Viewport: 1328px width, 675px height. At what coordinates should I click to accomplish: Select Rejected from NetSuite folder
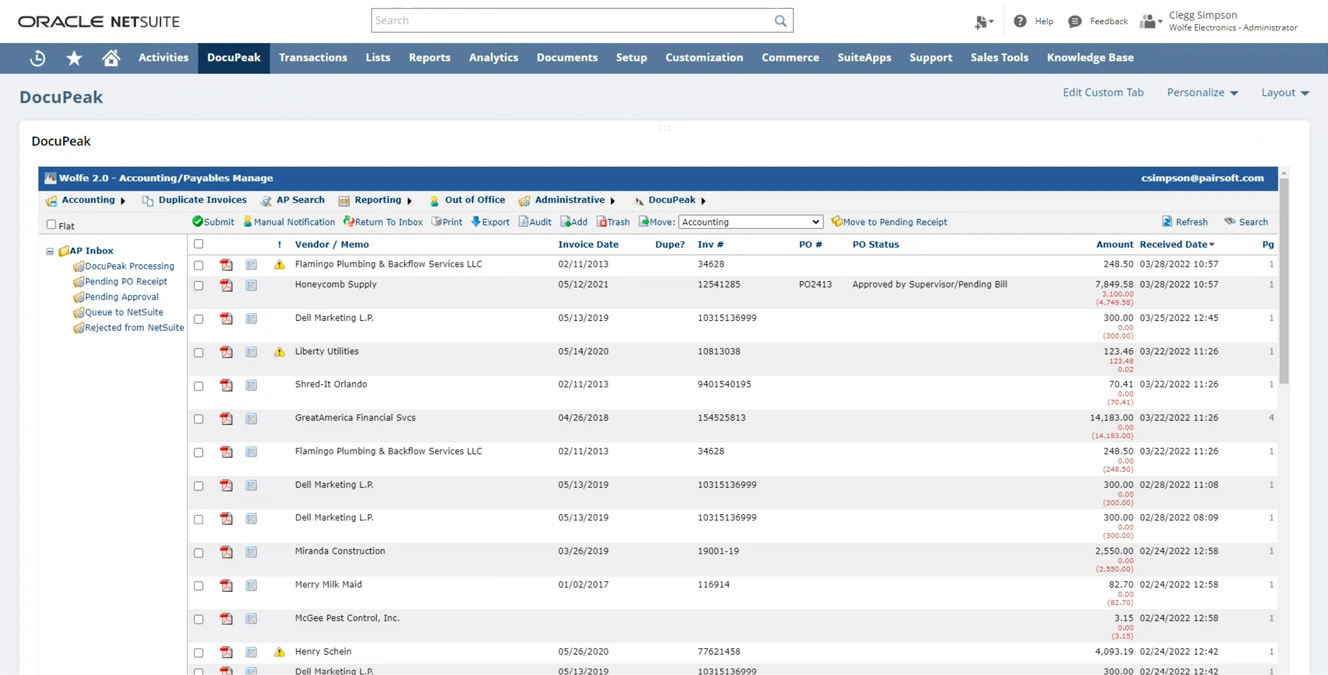tap(128, 328)
